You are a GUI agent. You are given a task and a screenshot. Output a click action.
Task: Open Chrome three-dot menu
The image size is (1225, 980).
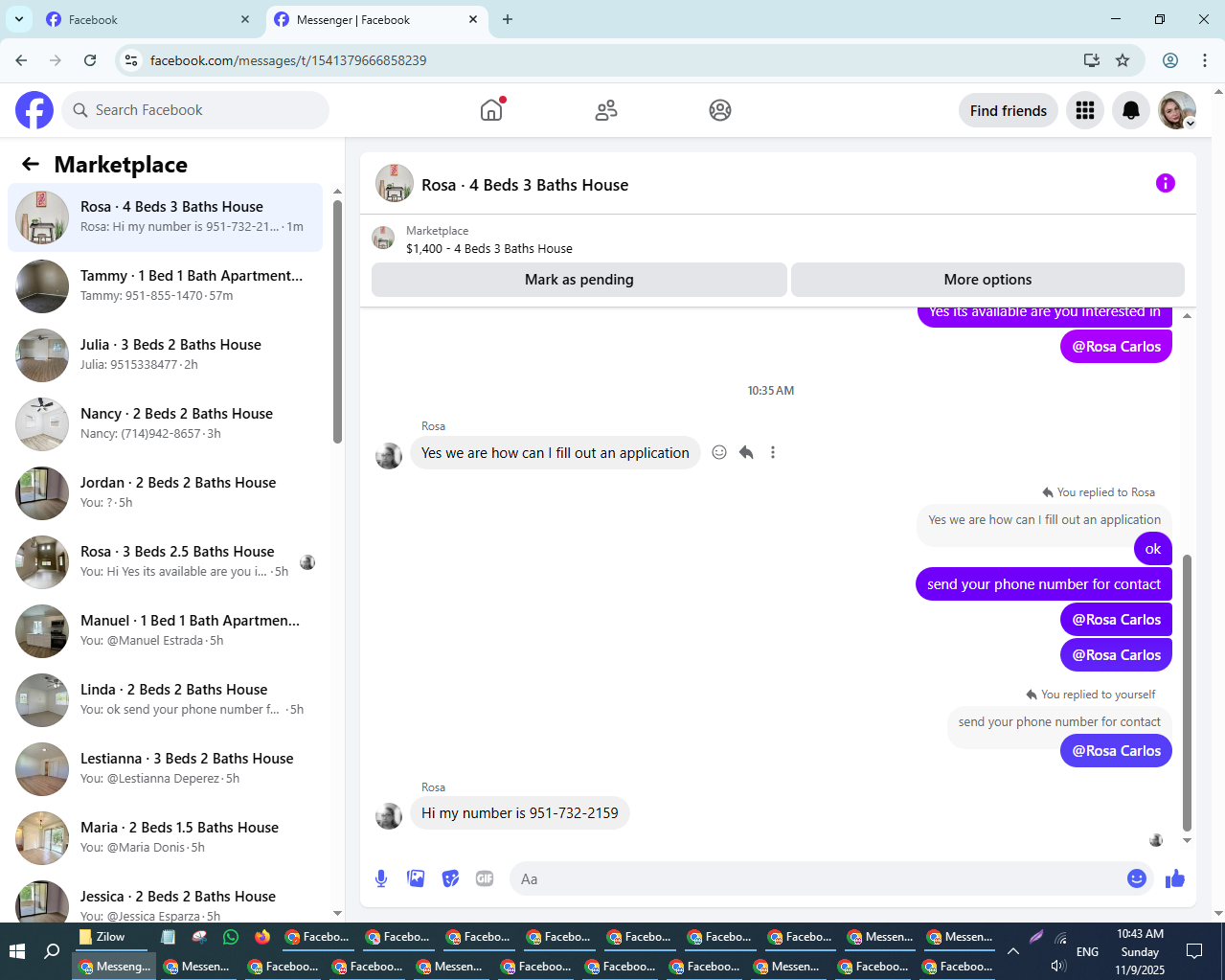1205,60
